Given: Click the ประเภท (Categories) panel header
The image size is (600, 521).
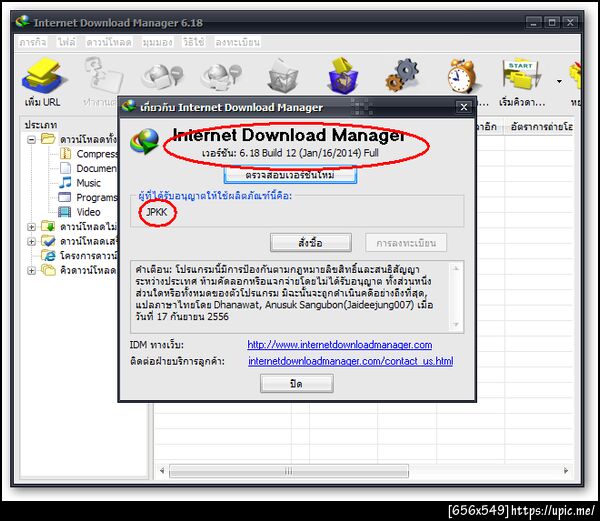Looking at the screenshot, I should (x=41, y=125).
